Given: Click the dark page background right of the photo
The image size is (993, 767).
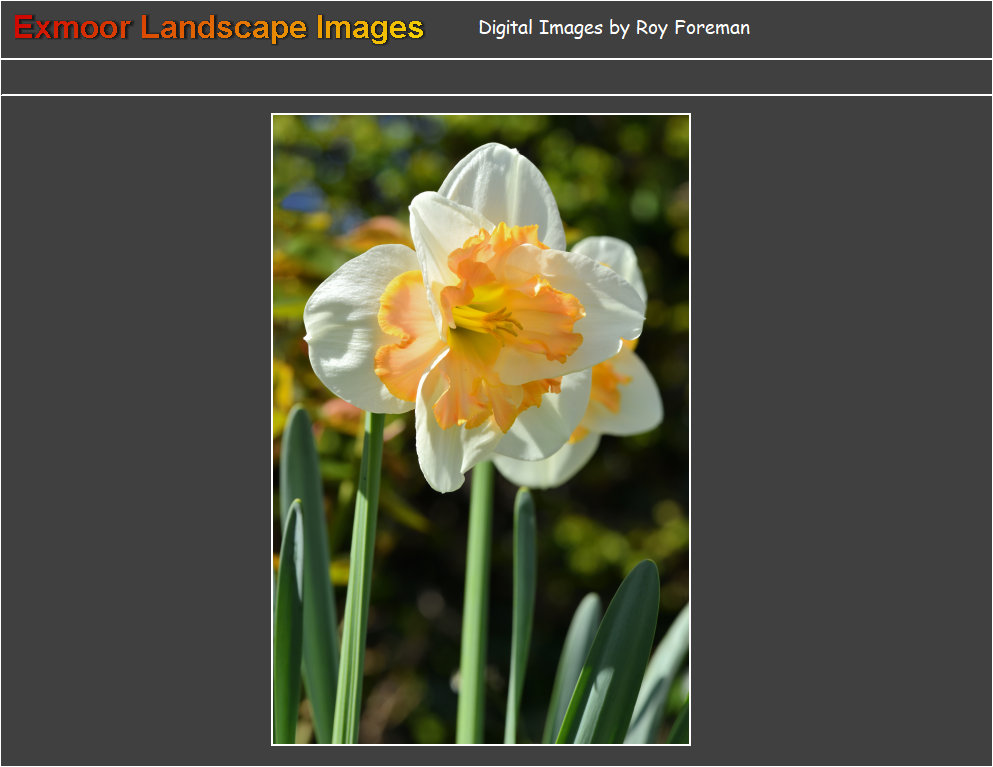Looking at the screenshot, I should click(x=840, y=430).
